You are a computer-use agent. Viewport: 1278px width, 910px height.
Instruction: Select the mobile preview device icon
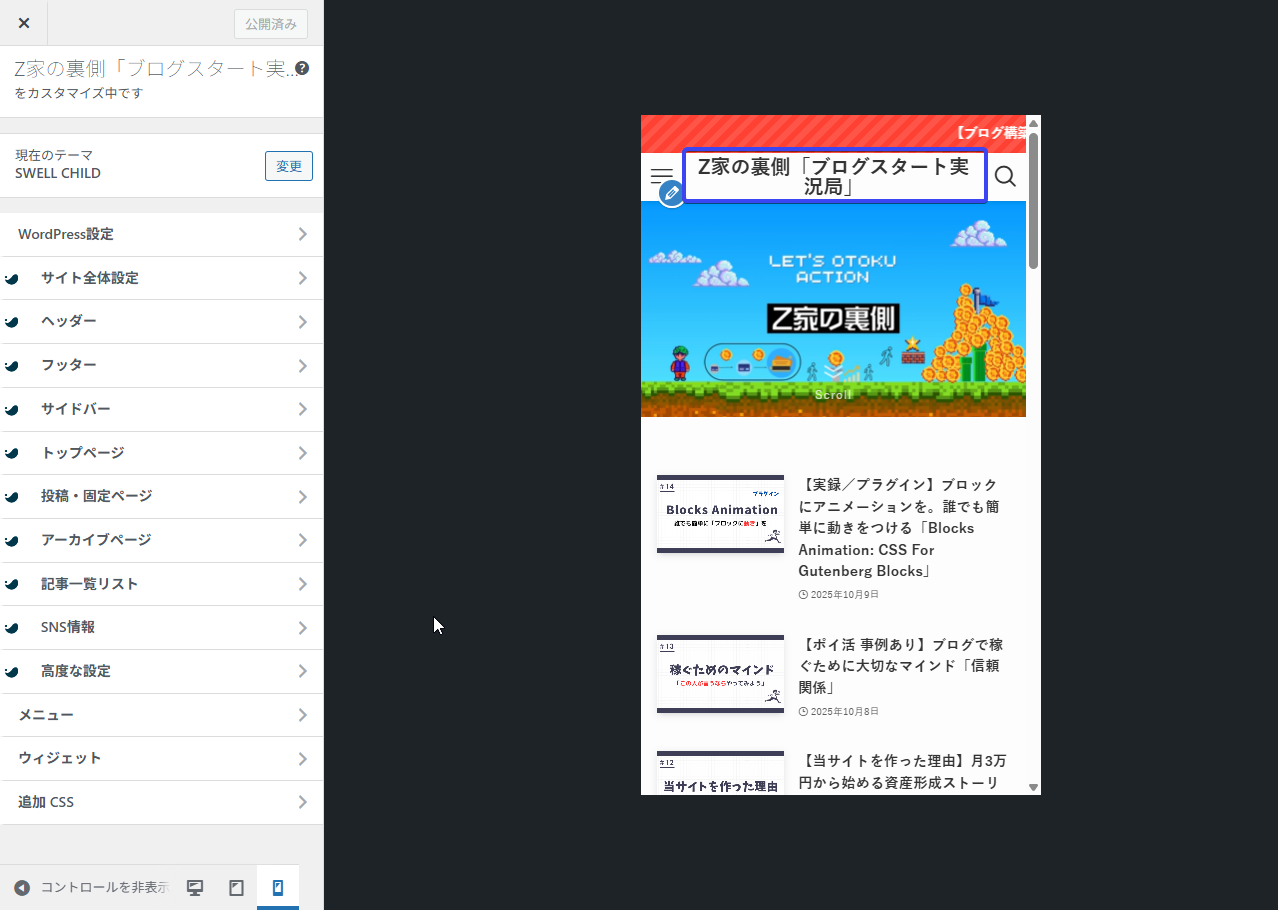click(278, 888)
